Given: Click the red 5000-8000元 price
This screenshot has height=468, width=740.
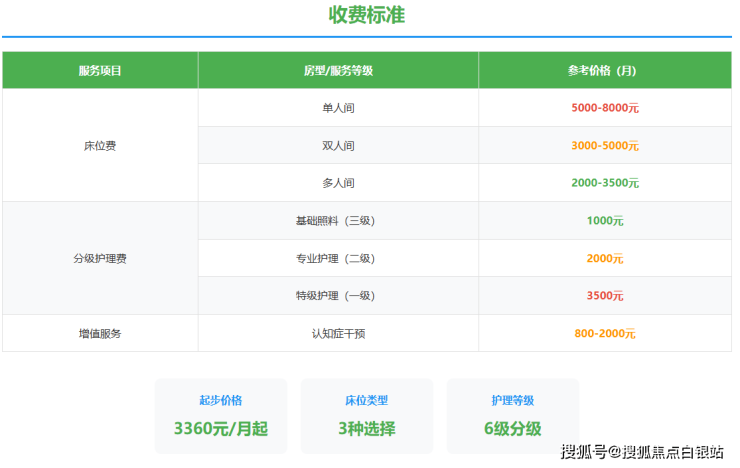Looking at the screenshot, I should pyautogui.click(x=604, y=108).
